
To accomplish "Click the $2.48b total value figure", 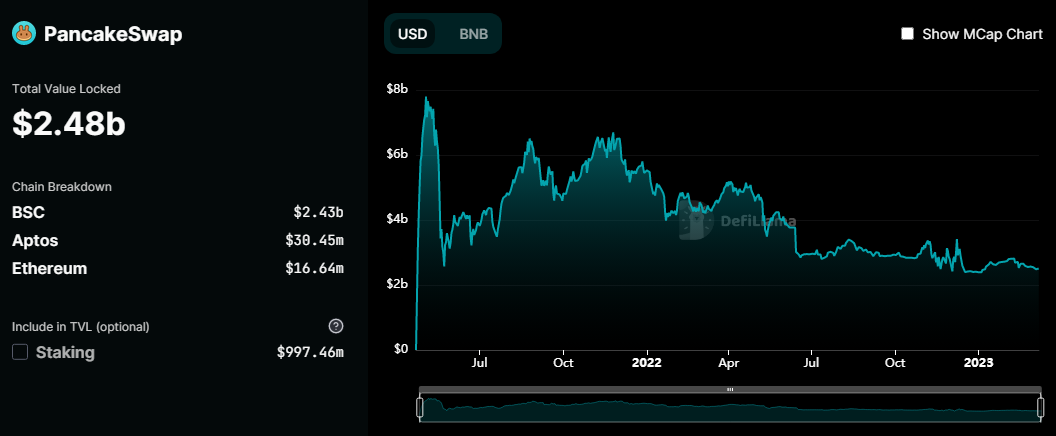I will (68, 123).
